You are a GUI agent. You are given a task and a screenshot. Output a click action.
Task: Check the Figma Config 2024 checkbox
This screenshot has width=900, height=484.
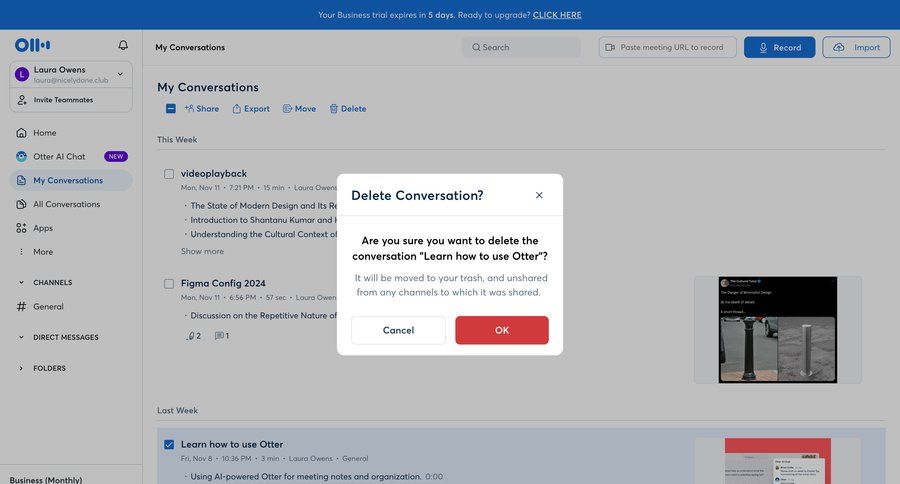(x=169, y=284)
